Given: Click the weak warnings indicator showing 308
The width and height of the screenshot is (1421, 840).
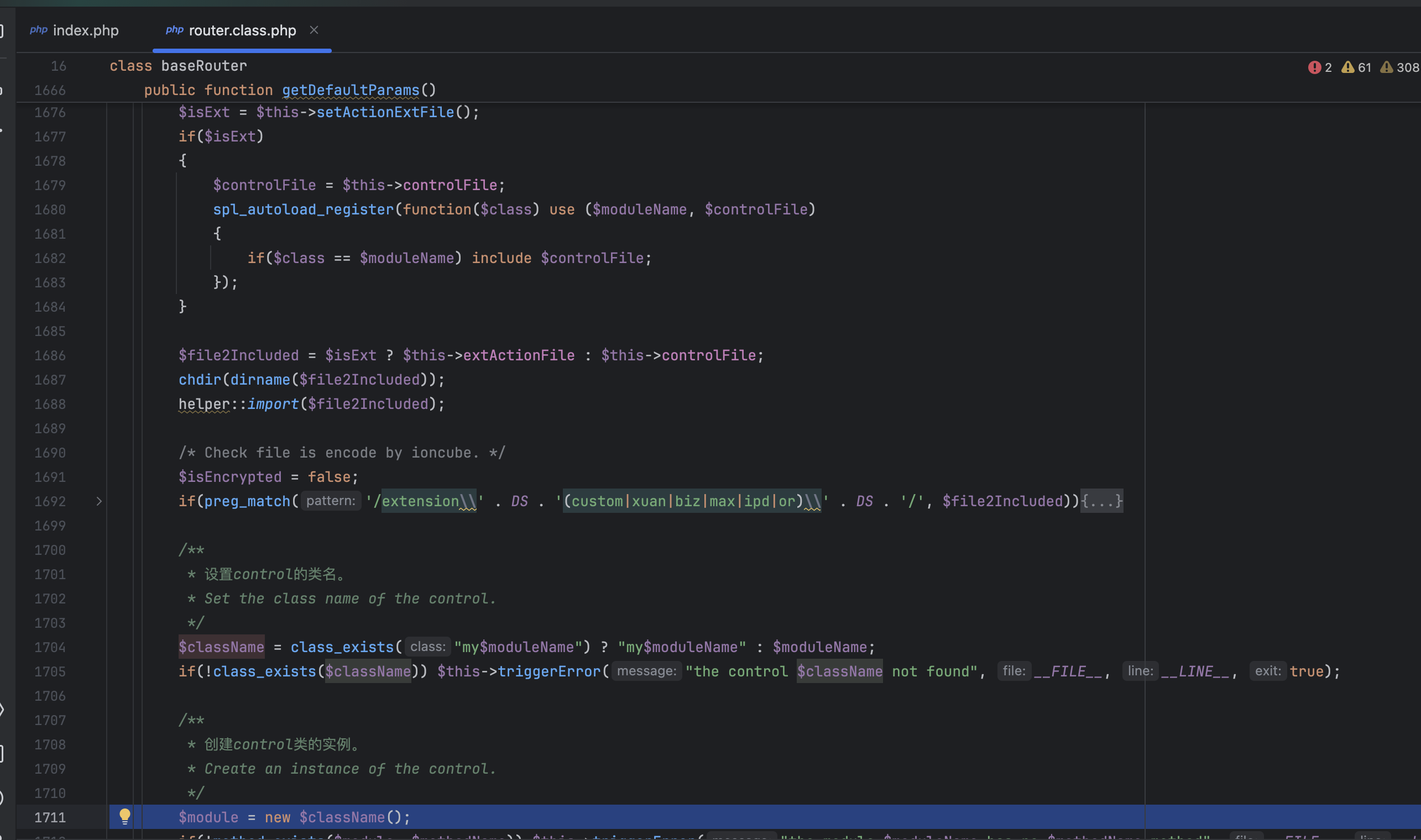Looking at the screenshot, I should (x=1399, y=67).
